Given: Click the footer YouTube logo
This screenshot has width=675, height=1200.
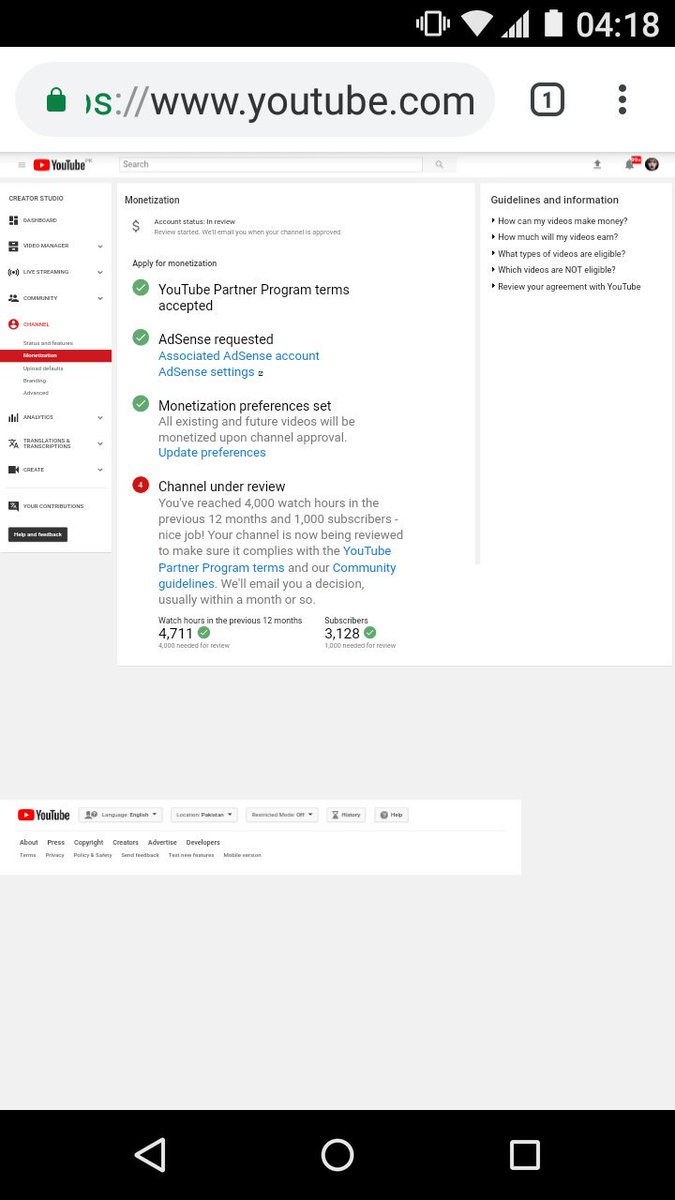Looking at the screenshot, I should click(44, 815).
